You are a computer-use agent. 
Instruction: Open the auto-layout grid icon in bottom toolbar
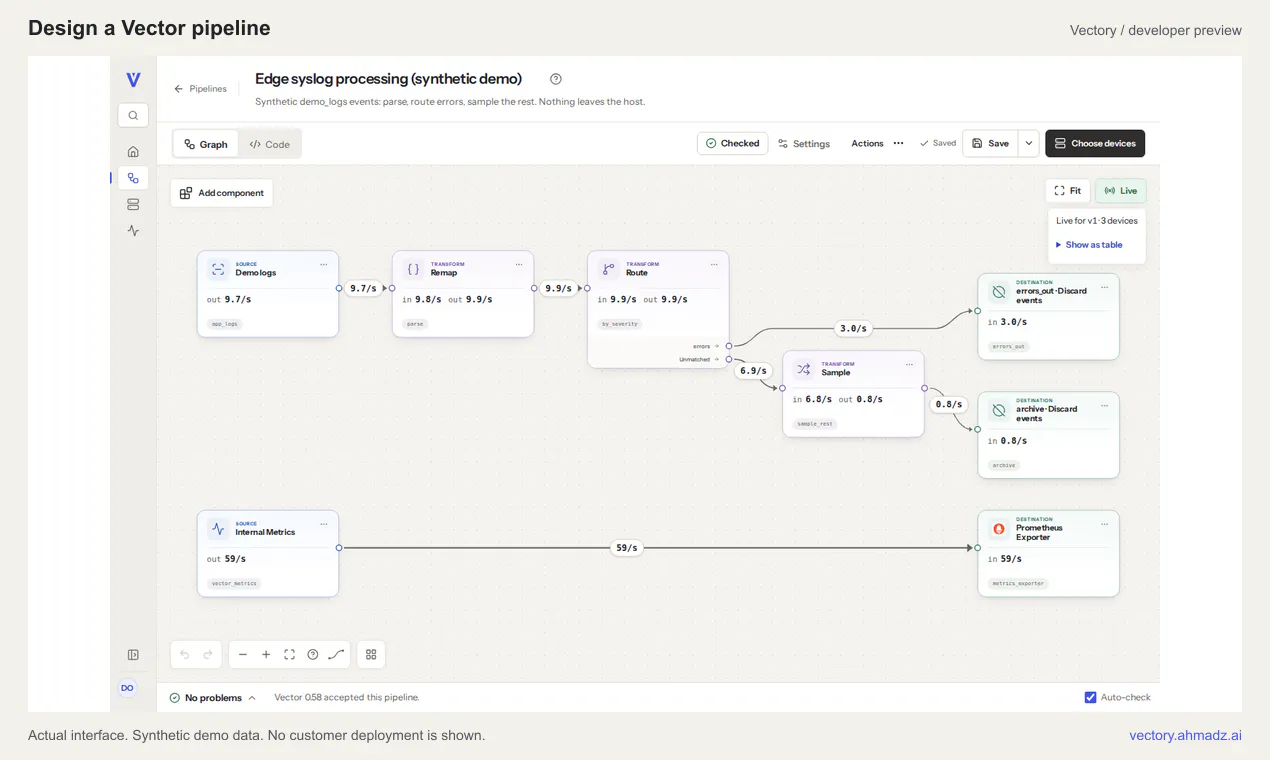tap(371, 655)
